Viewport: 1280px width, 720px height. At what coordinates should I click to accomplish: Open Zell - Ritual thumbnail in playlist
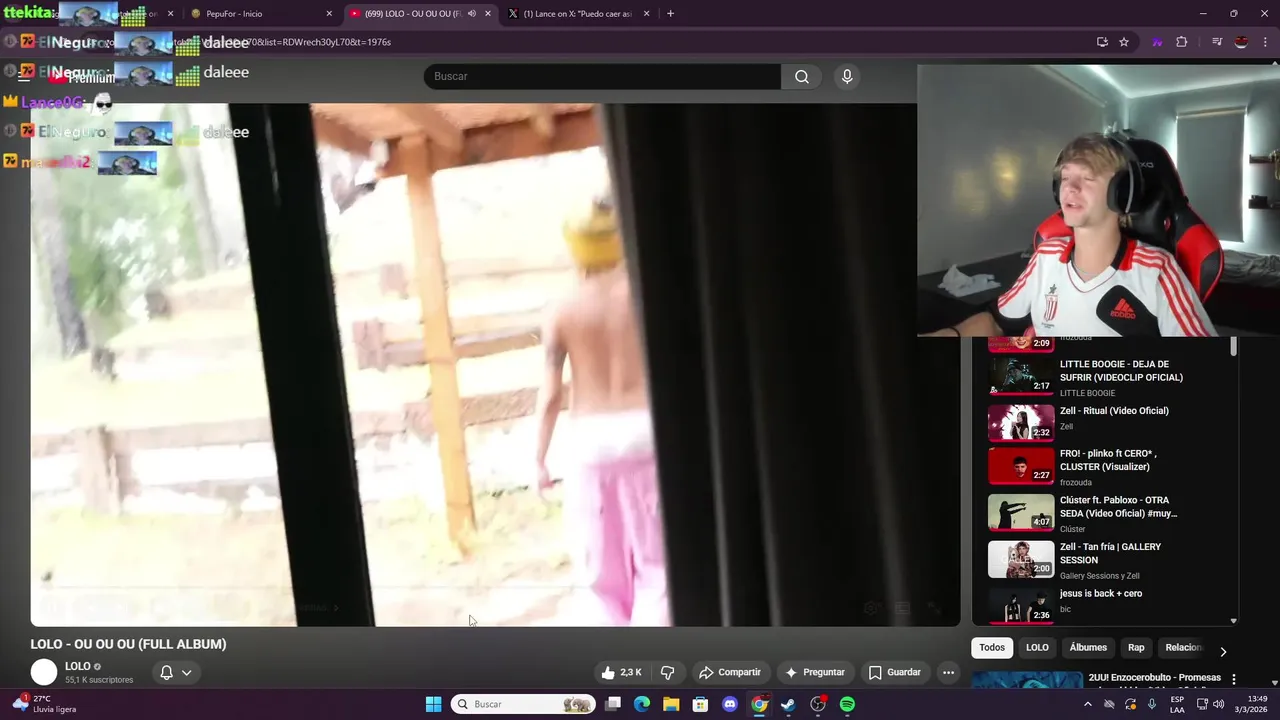point(1021,422)
